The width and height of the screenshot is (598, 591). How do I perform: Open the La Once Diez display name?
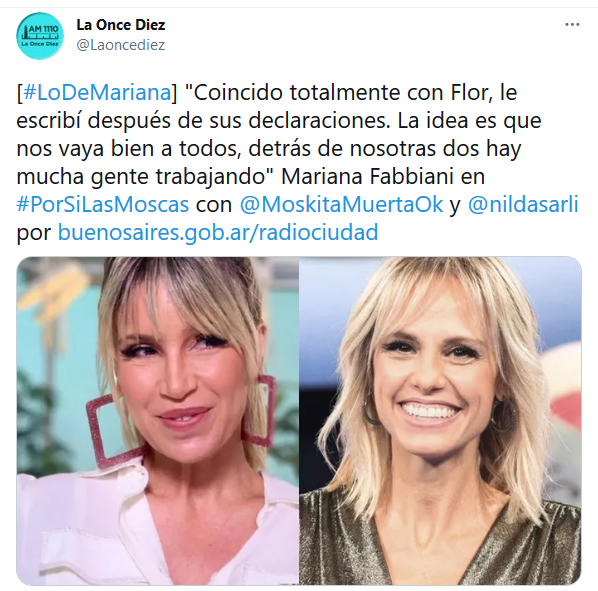pyautogui.click(x=121, y=25)
